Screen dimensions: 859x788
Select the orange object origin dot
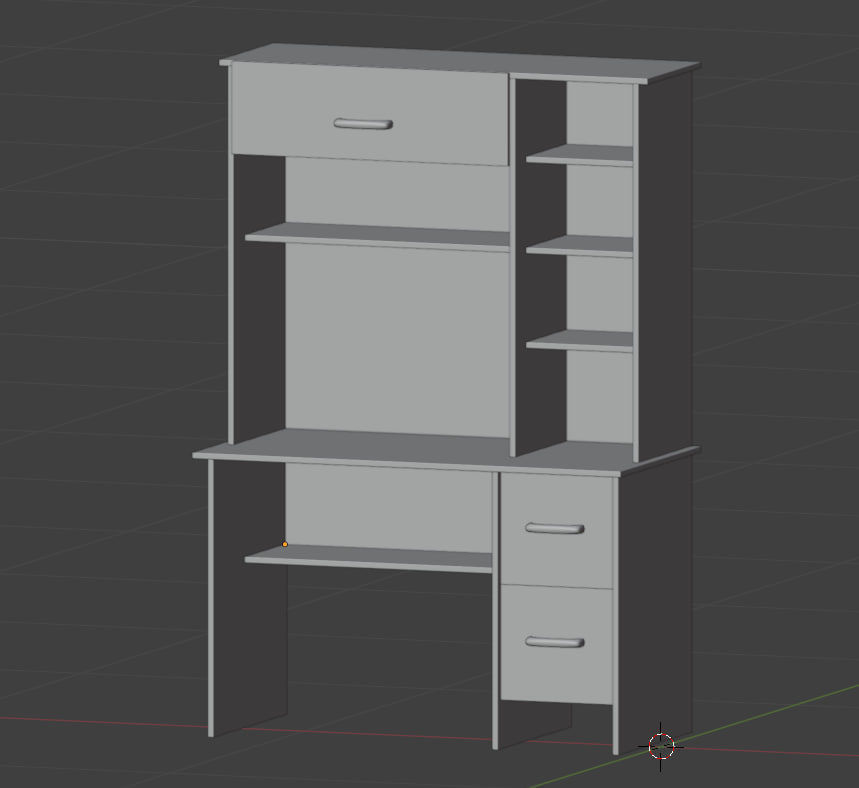pos(285,544)
